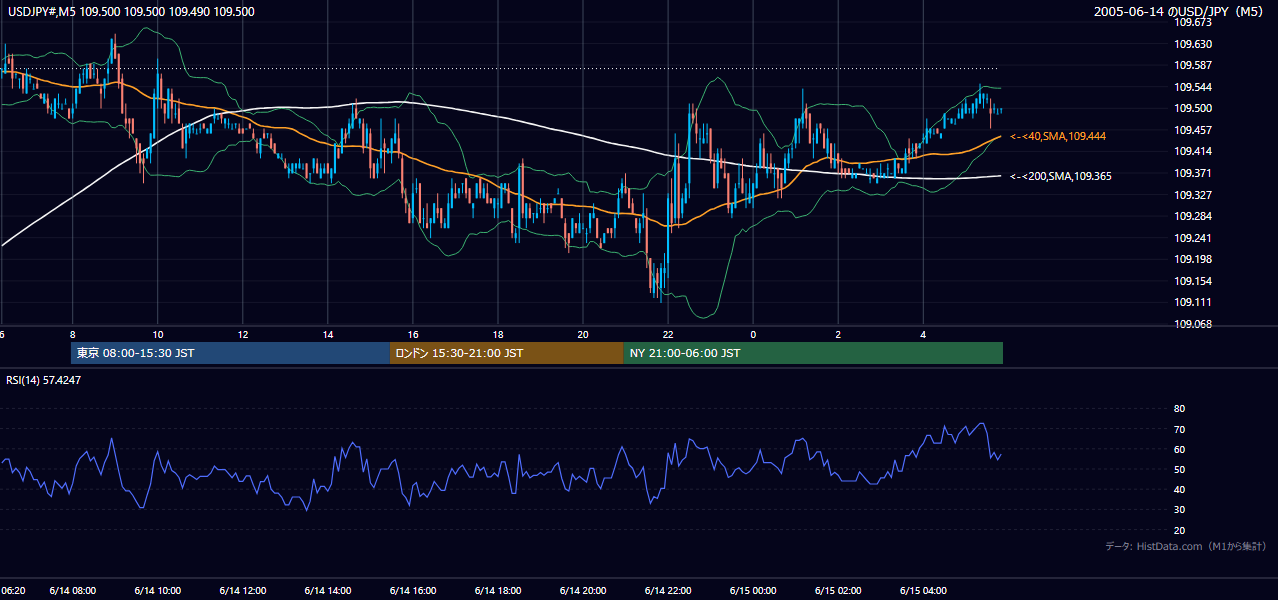Screen dimensions: 1278x600
Task: Click price level 109.111 on the axis
Action: (1195, 302)
